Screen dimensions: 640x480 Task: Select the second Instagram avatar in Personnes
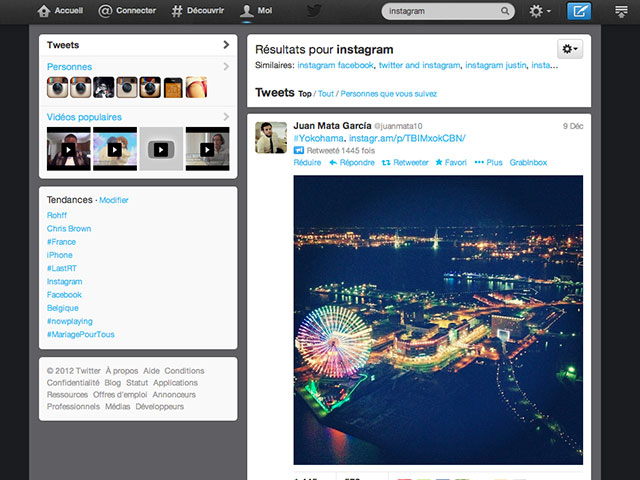tap(80, 87)
